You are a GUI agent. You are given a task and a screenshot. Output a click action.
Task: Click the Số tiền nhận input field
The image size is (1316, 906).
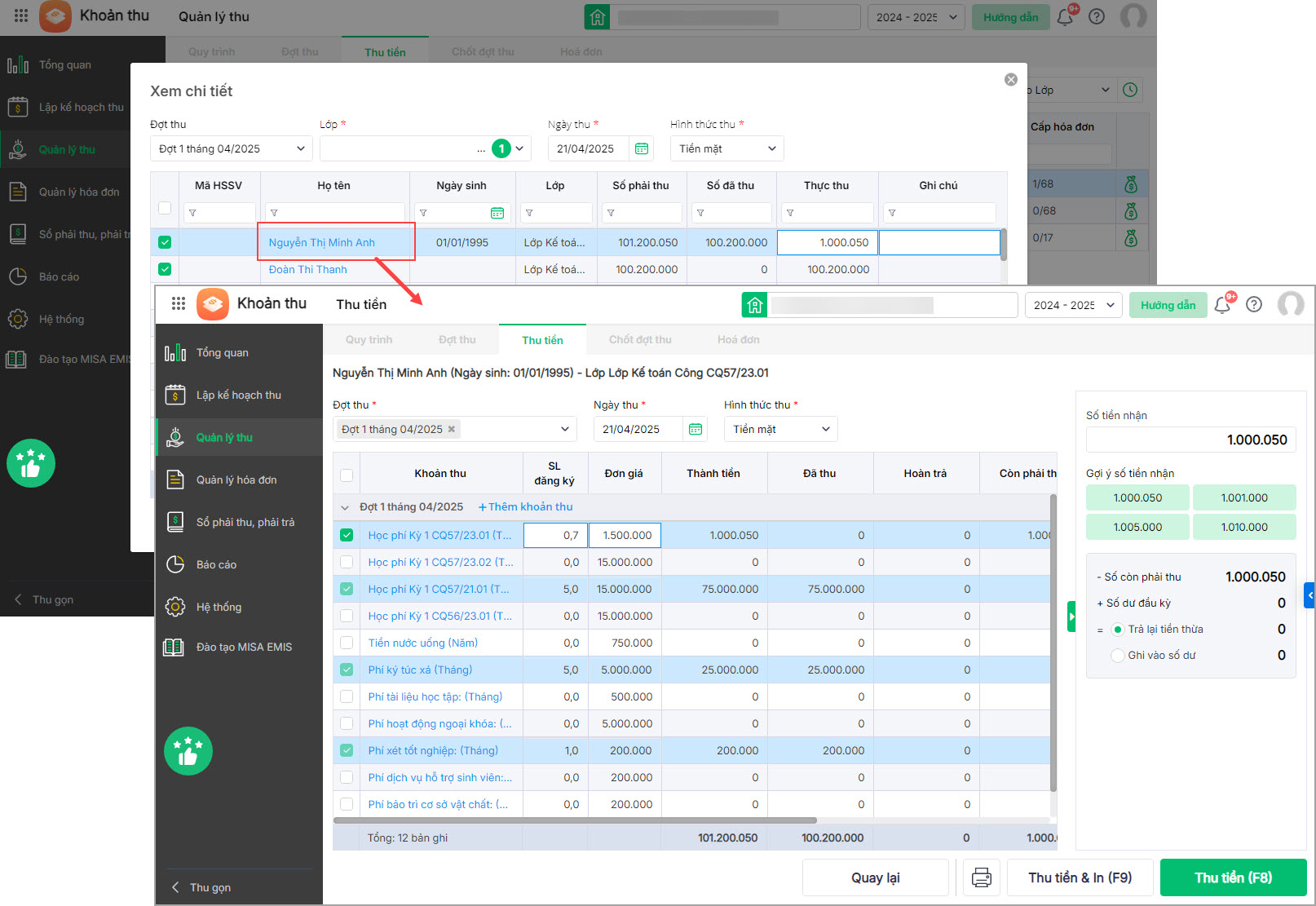pos(1190,440)
